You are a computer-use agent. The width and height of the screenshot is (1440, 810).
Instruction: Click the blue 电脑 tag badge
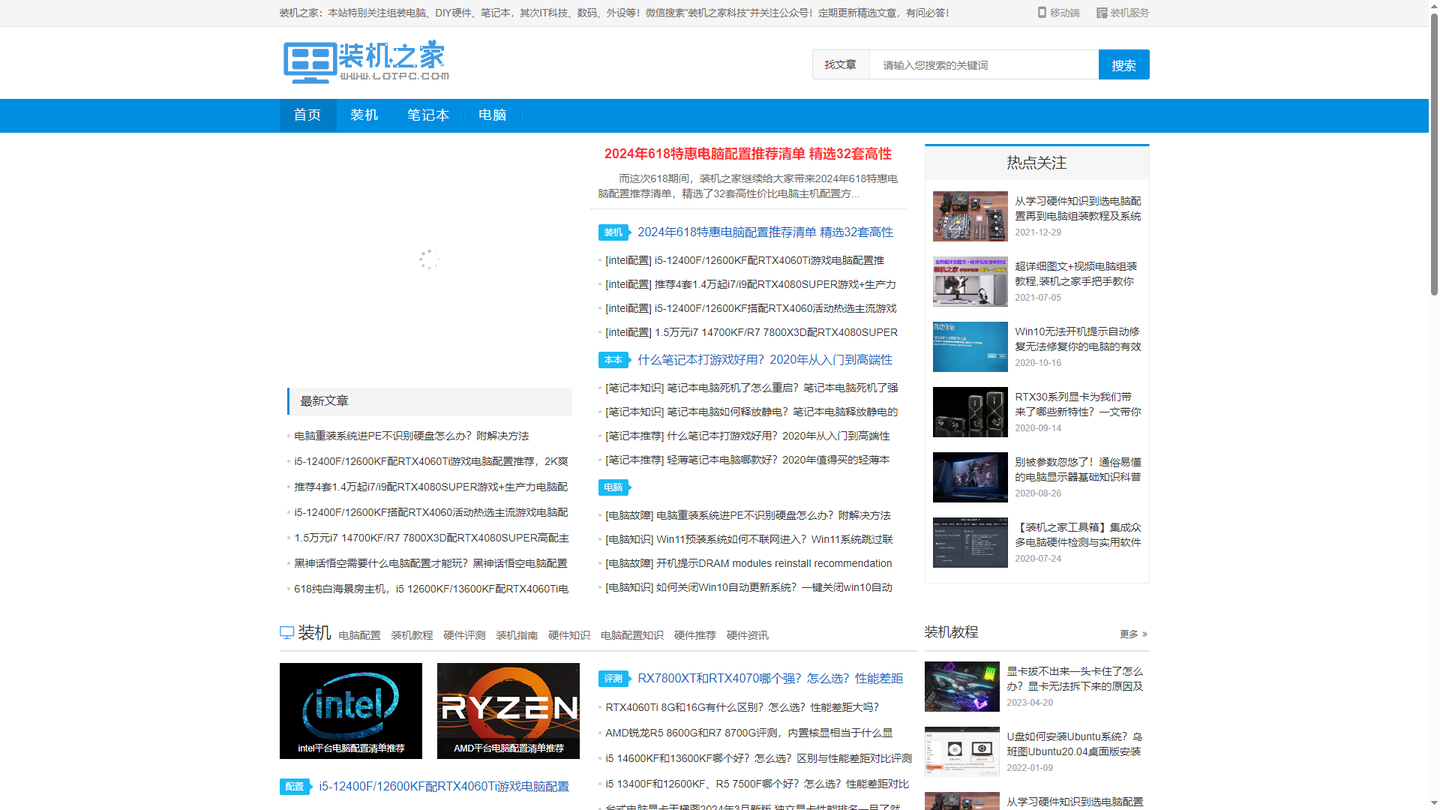pyautogui.click(x=614, y=487)
